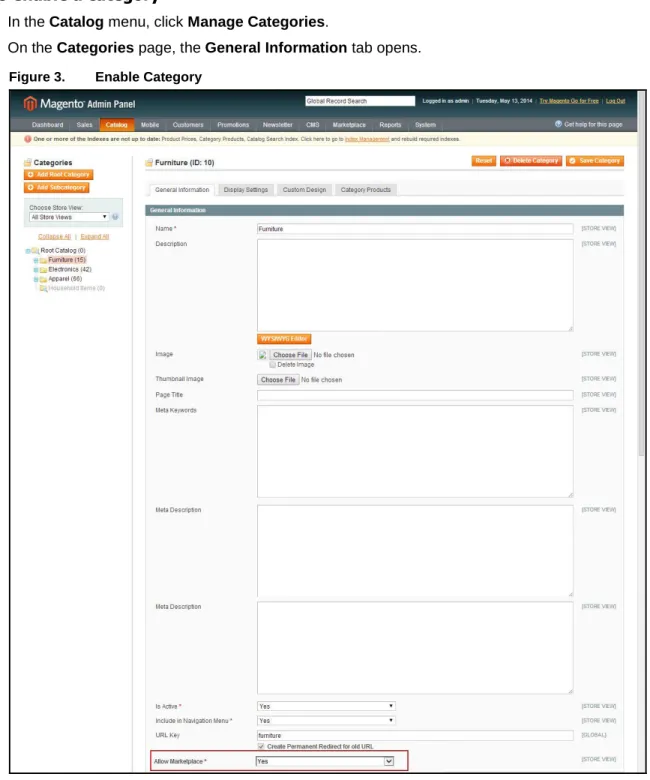This screenshot has width=650, height=780.
Task: Click the Expand All link
Action: (x=94, y=237)
